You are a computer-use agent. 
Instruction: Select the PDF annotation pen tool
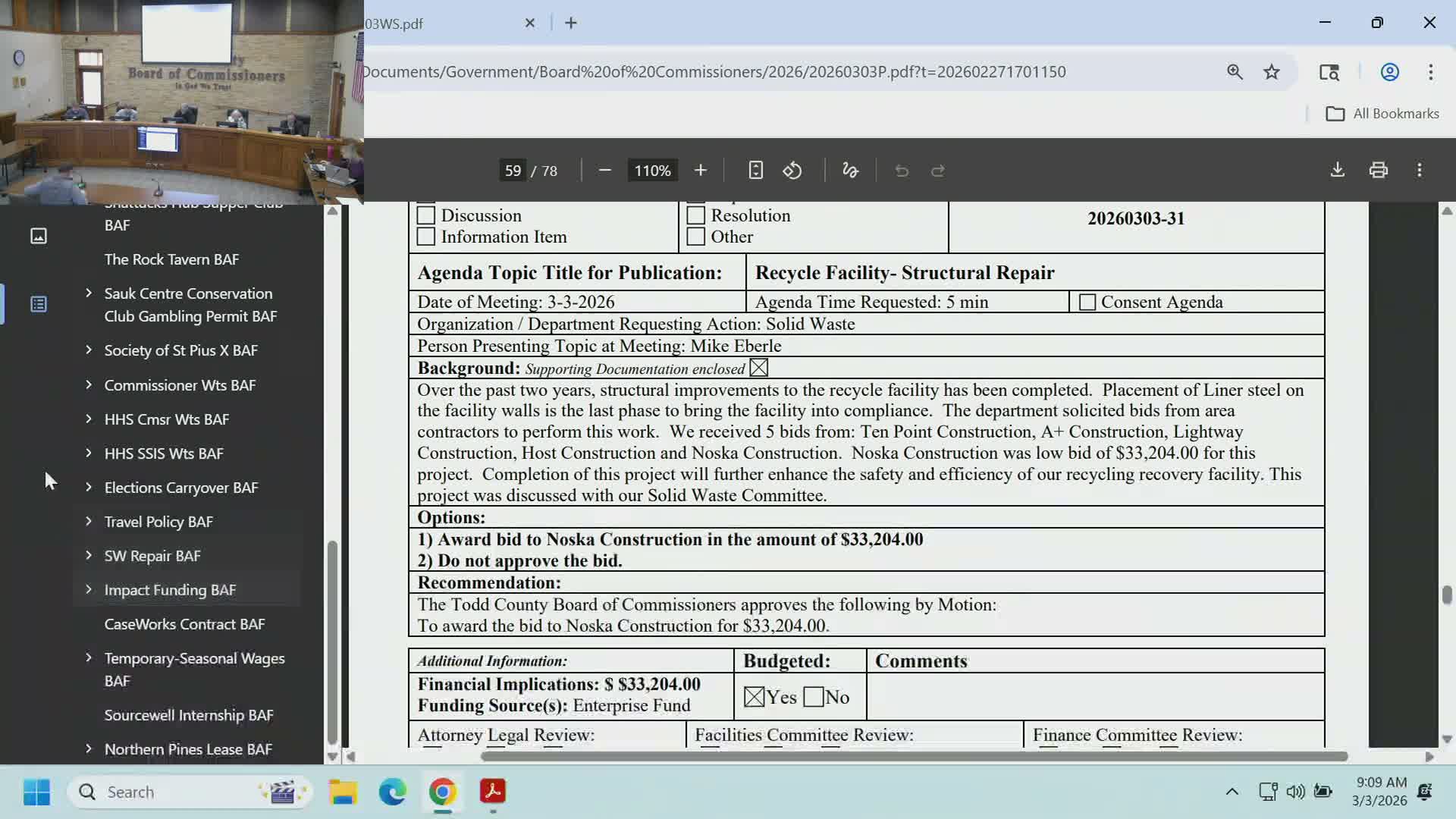click(849, 170)
